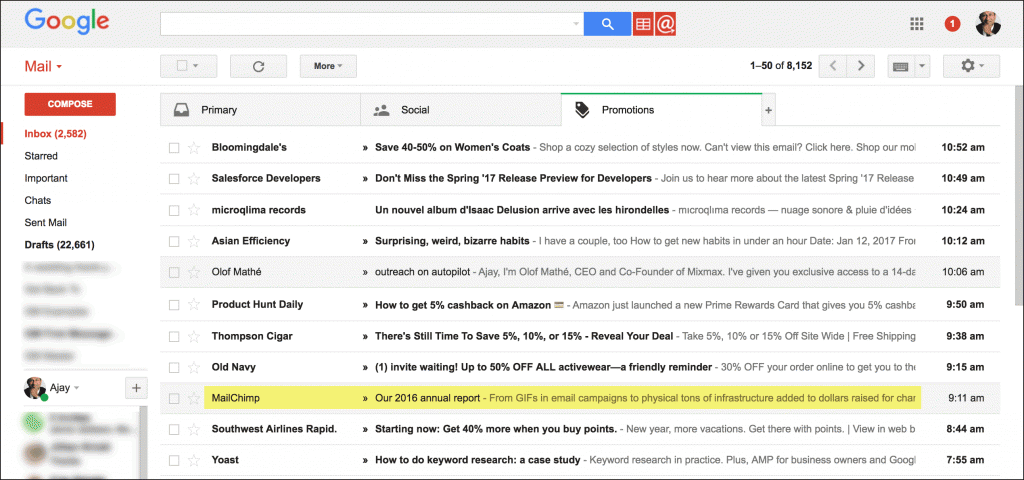Click the blue search magnifier button
1024x480 pixels.
(x=607, y=24)
